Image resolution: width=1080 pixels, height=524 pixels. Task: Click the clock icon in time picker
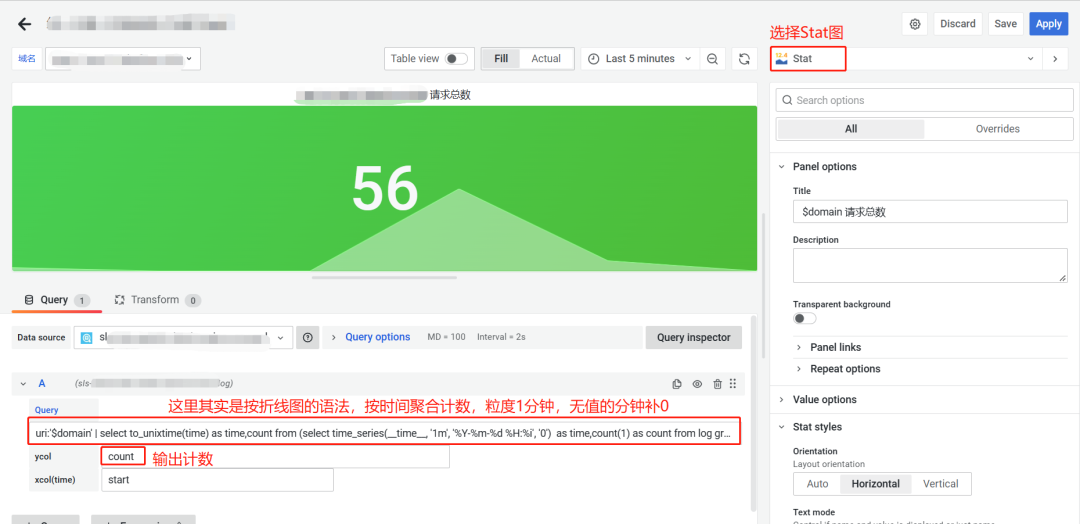[593, 59]
